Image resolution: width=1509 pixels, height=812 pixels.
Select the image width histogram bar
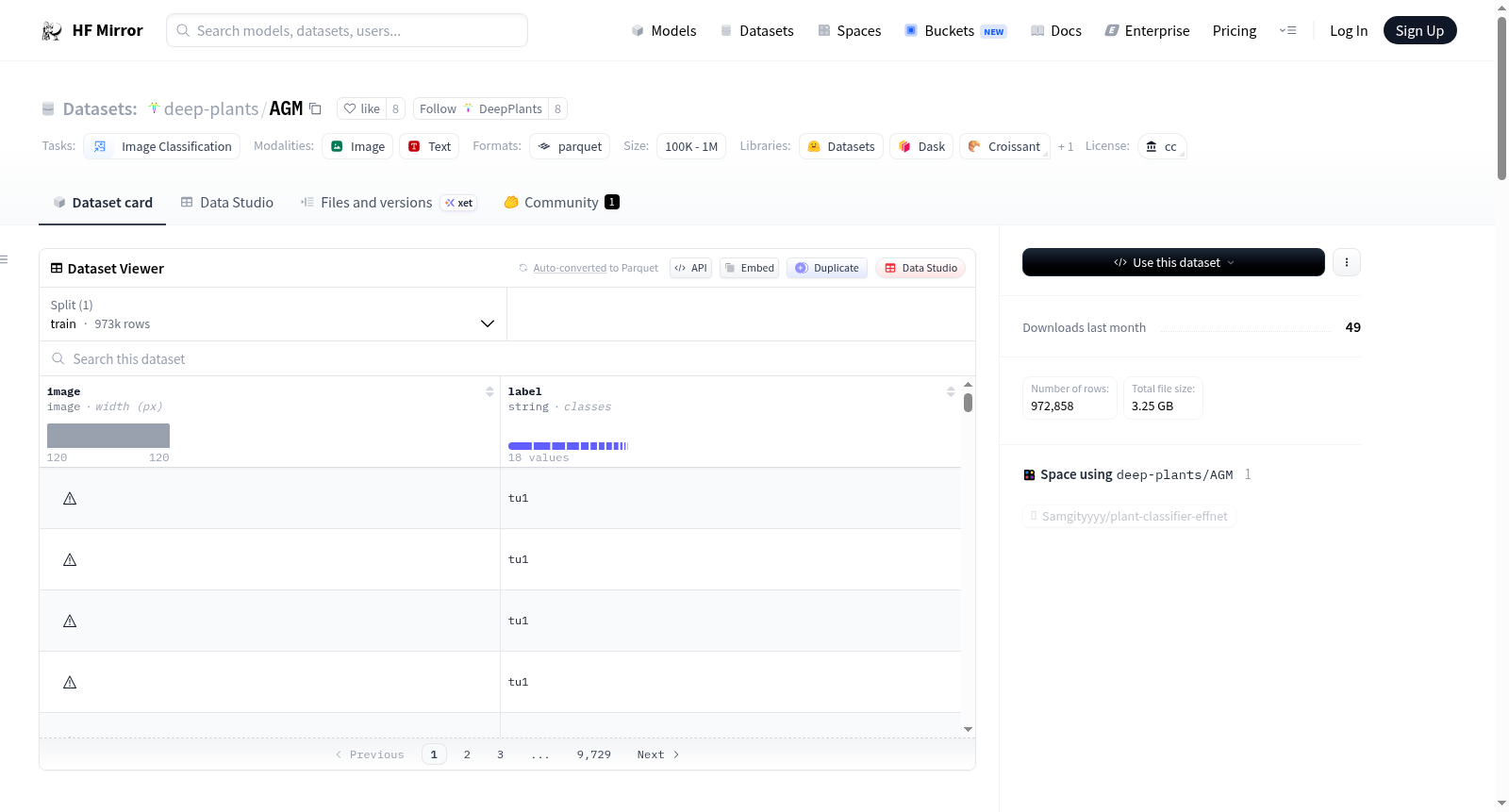(108, 436)
